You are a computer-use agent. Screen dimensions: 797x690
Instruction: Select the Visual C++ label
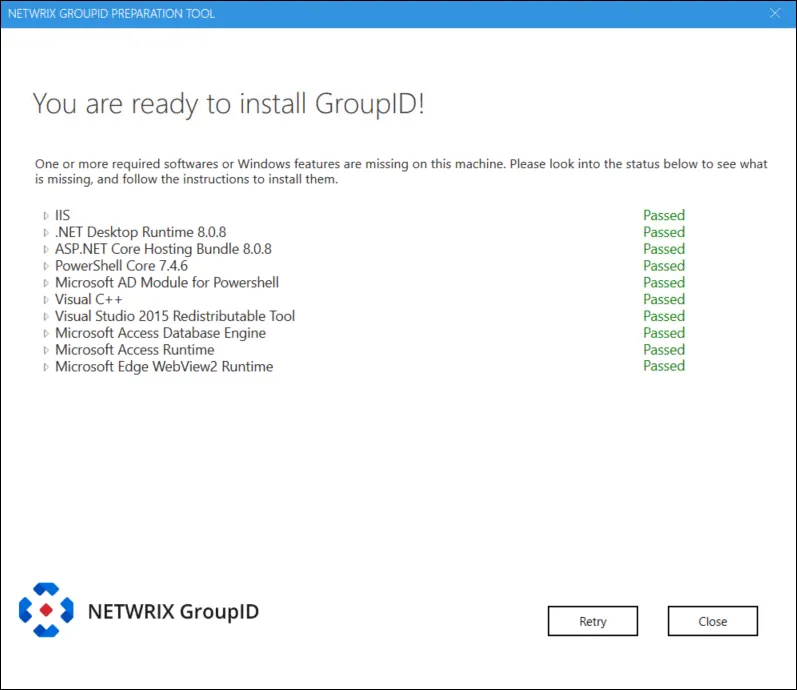click(88, 299)
